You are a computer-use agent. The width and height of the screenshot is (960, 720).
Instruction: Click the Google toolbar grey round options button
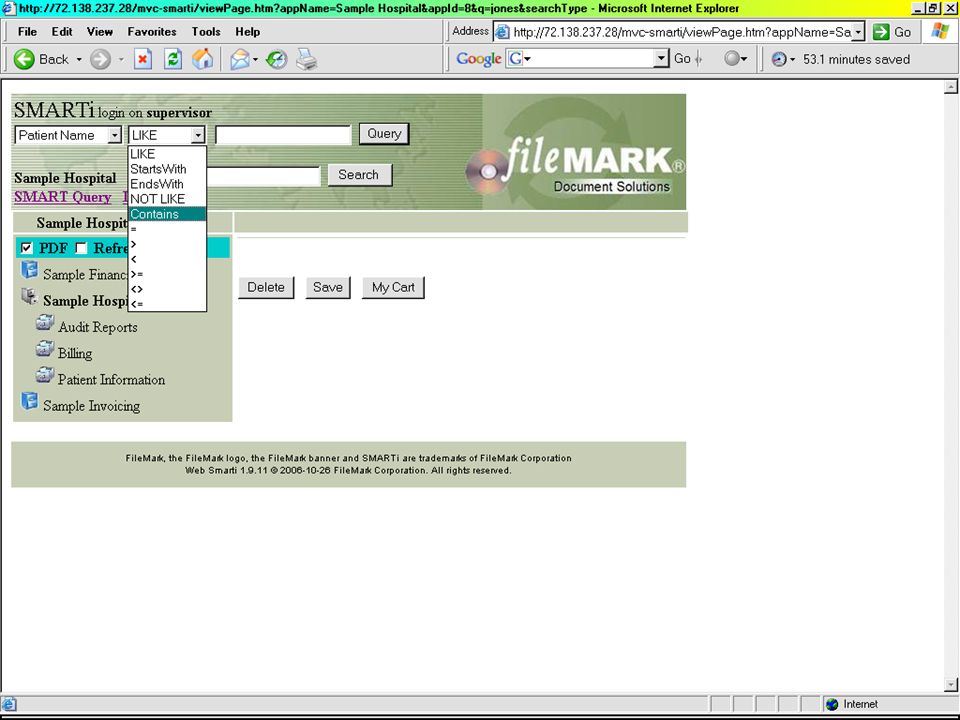click(x=732, y=59)
